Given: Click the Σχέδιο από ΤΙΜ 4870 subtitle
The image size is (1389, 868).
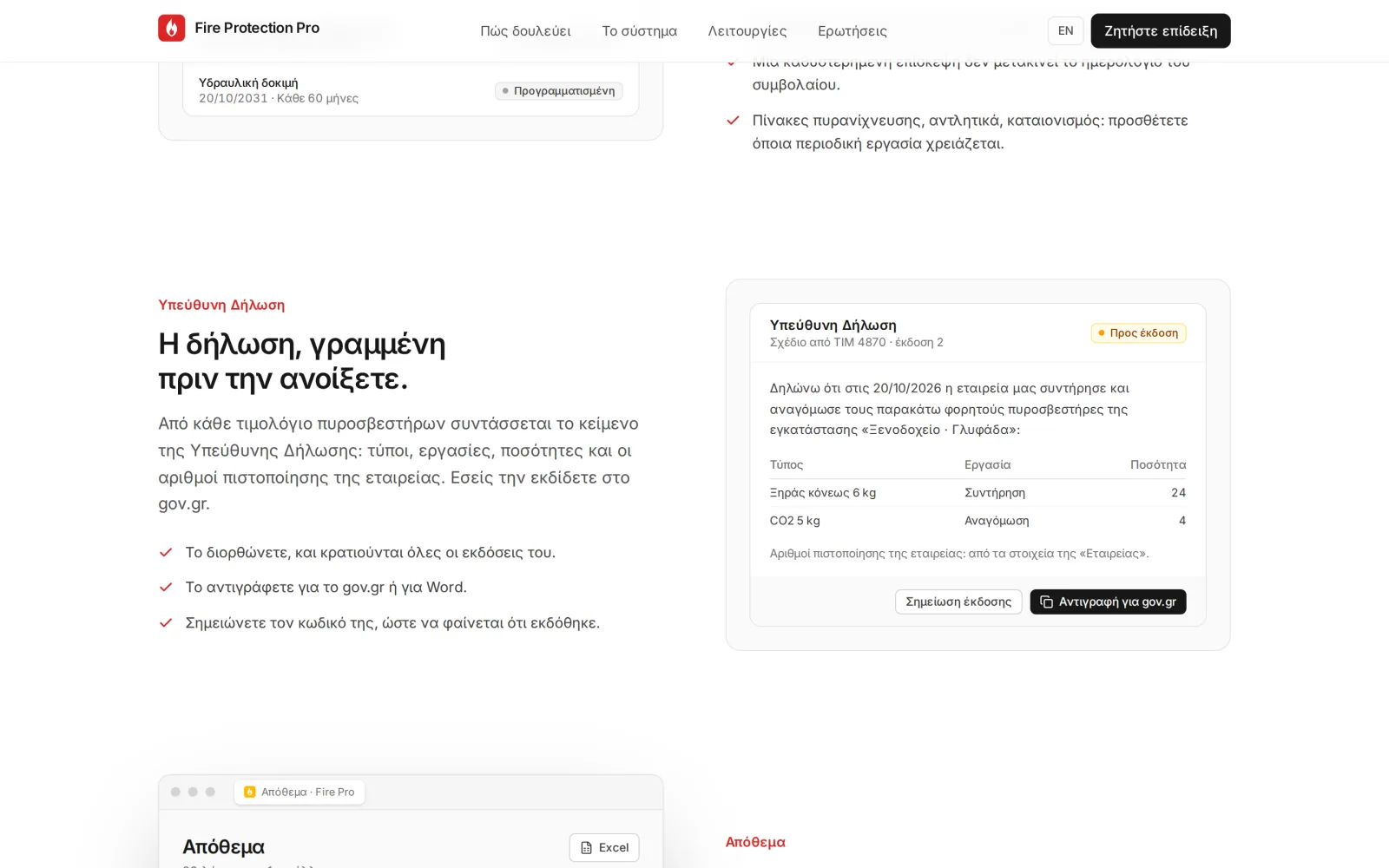Looking at the screenshot, I should click(x=856, y=342).
